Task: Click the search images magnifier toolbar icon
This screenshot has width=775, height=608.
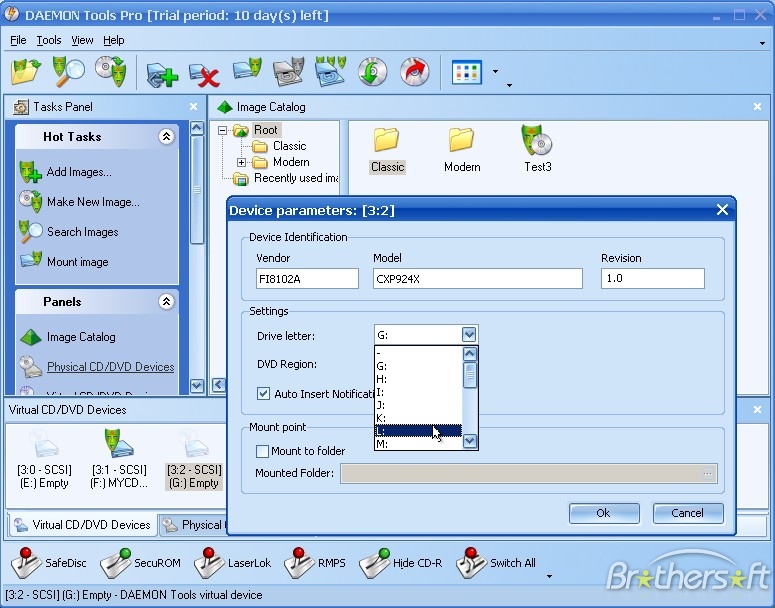Action: click(68, 72)
